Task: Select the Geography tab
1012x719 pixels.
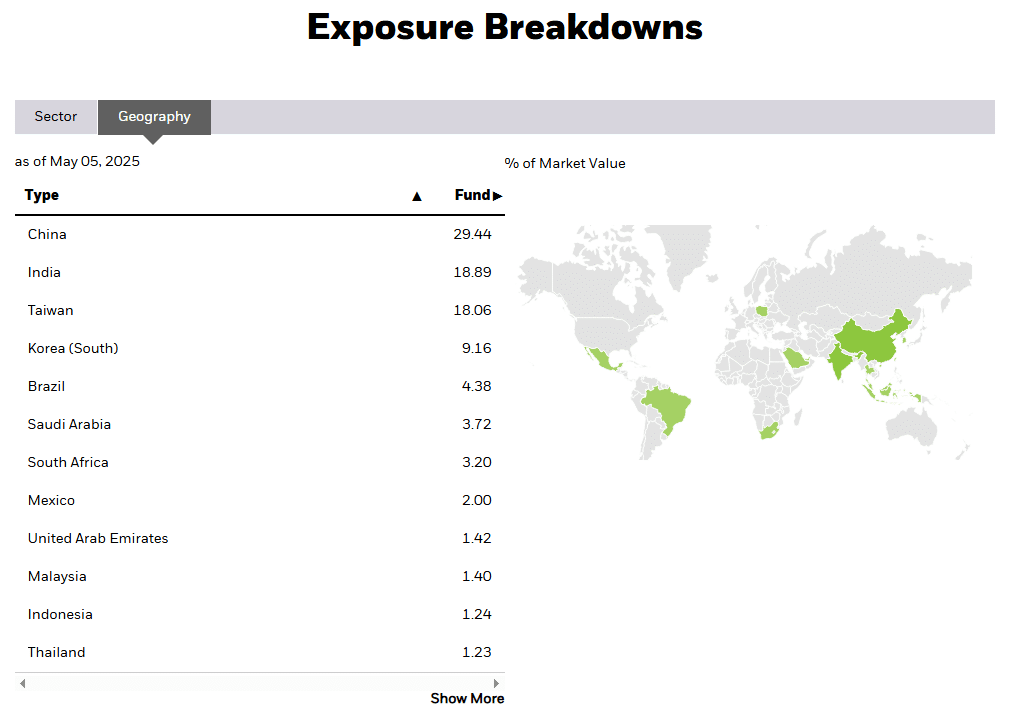Action: pos(154,117)
